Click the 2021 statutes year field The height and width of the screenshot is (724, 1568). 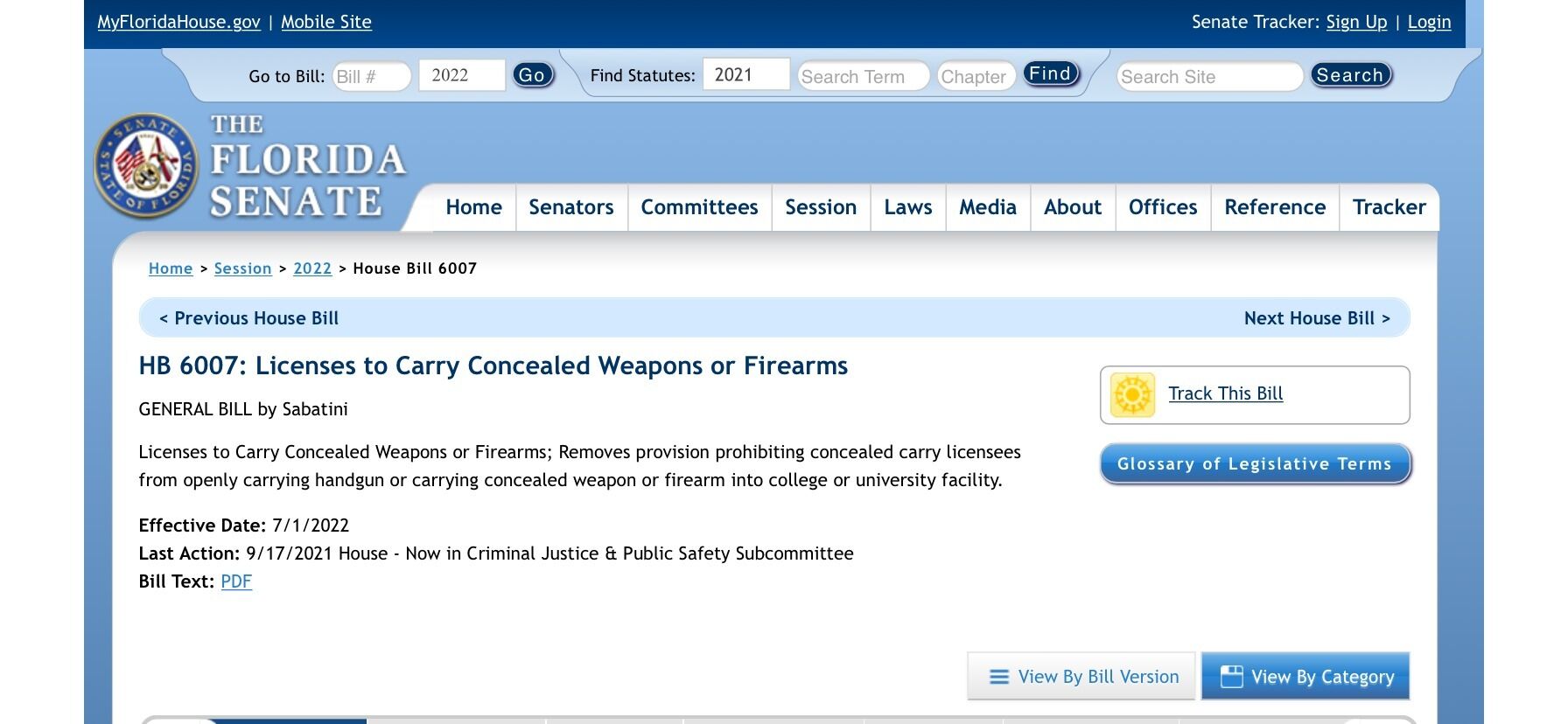click(745, 74)
